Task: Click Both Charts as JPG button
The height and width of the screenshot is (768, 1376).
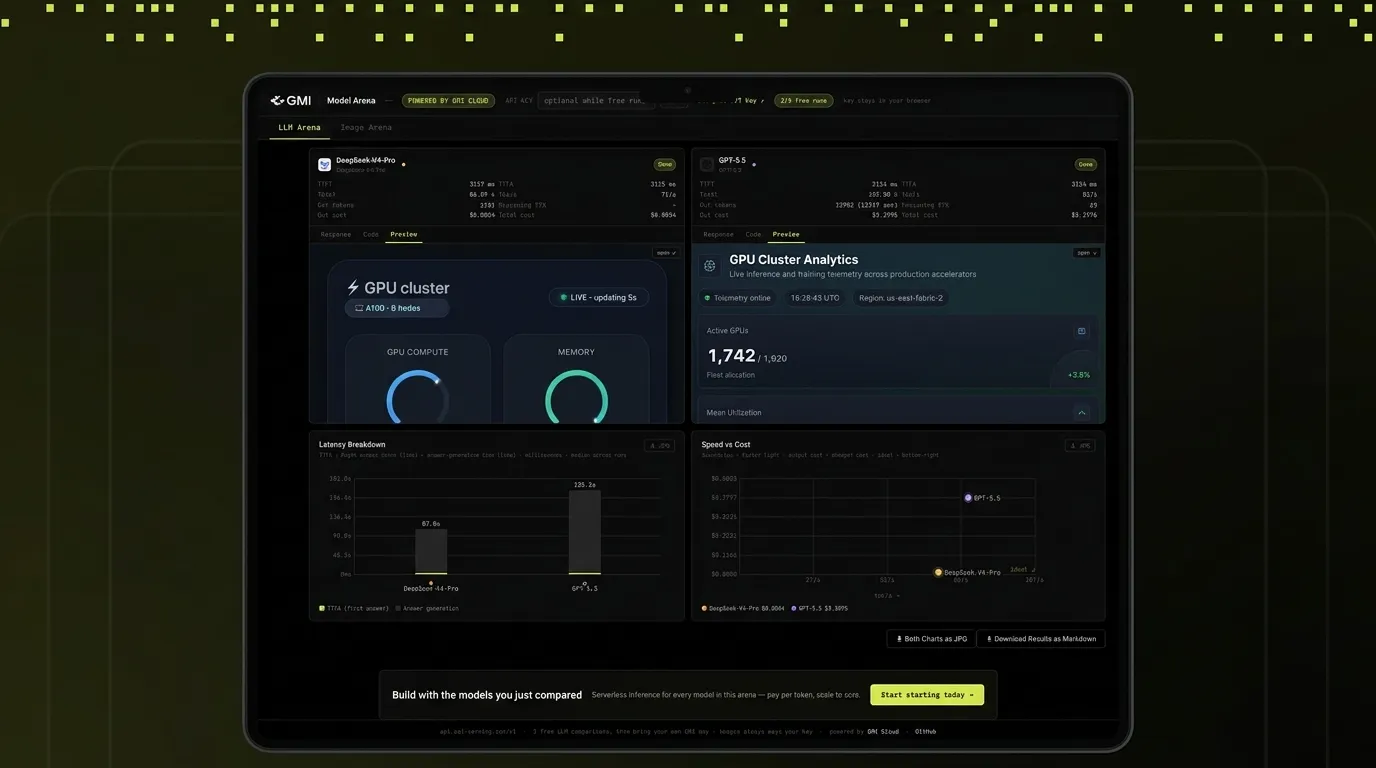Action: (931, 639)
